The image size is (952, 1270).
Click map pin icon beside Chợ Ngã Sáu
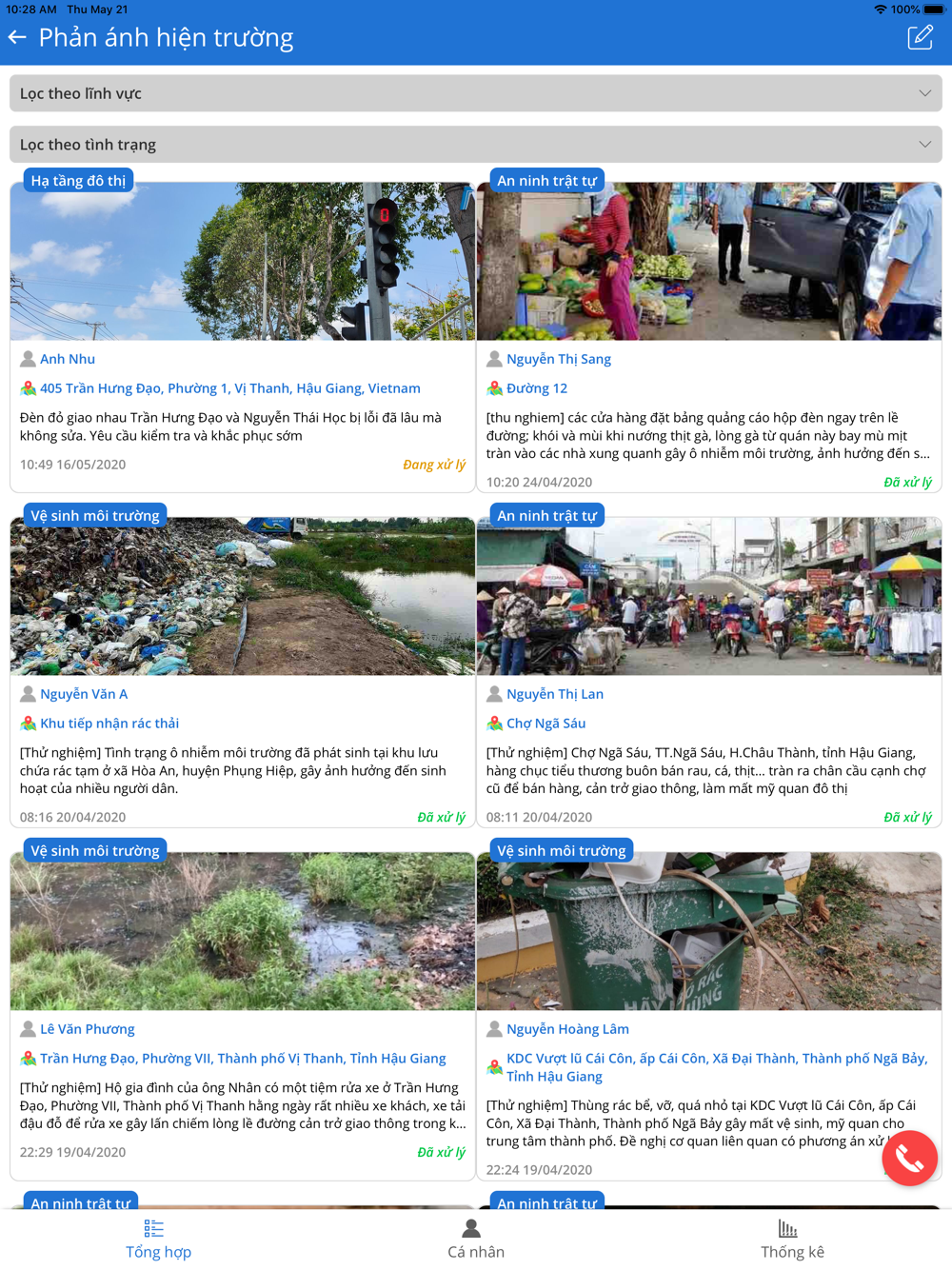(x=494, y=724)
